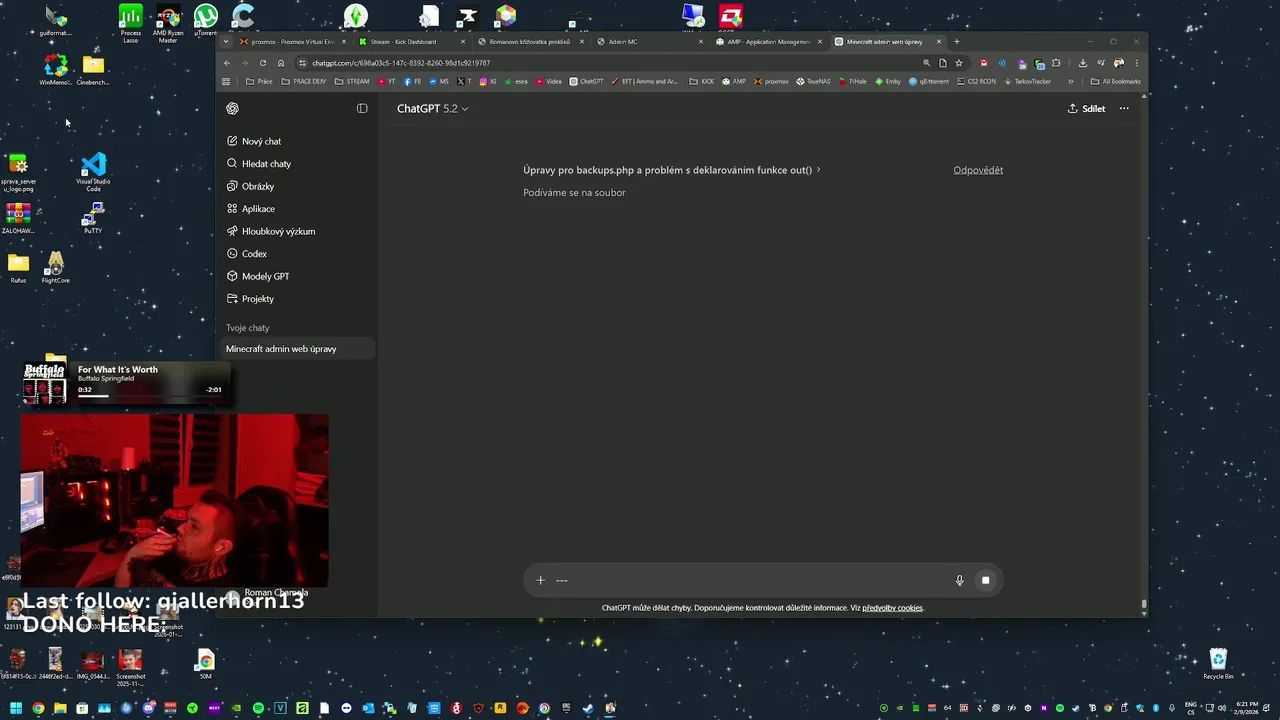This screenshot has width=1280, height=720.
Task: Reload the page in Chrome
Action: click(263, 63)
